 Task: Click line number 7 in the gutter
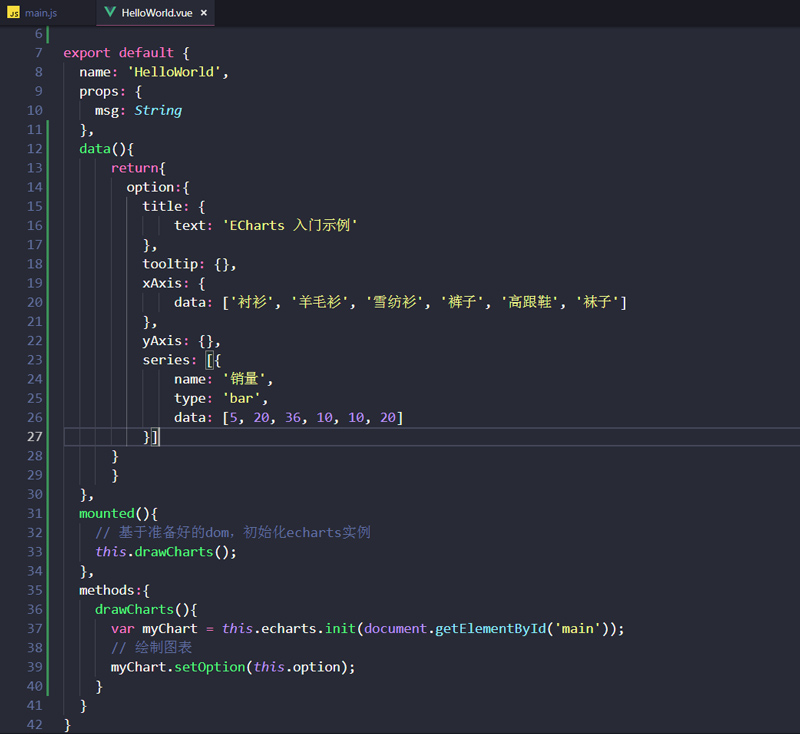coord(38,53)
